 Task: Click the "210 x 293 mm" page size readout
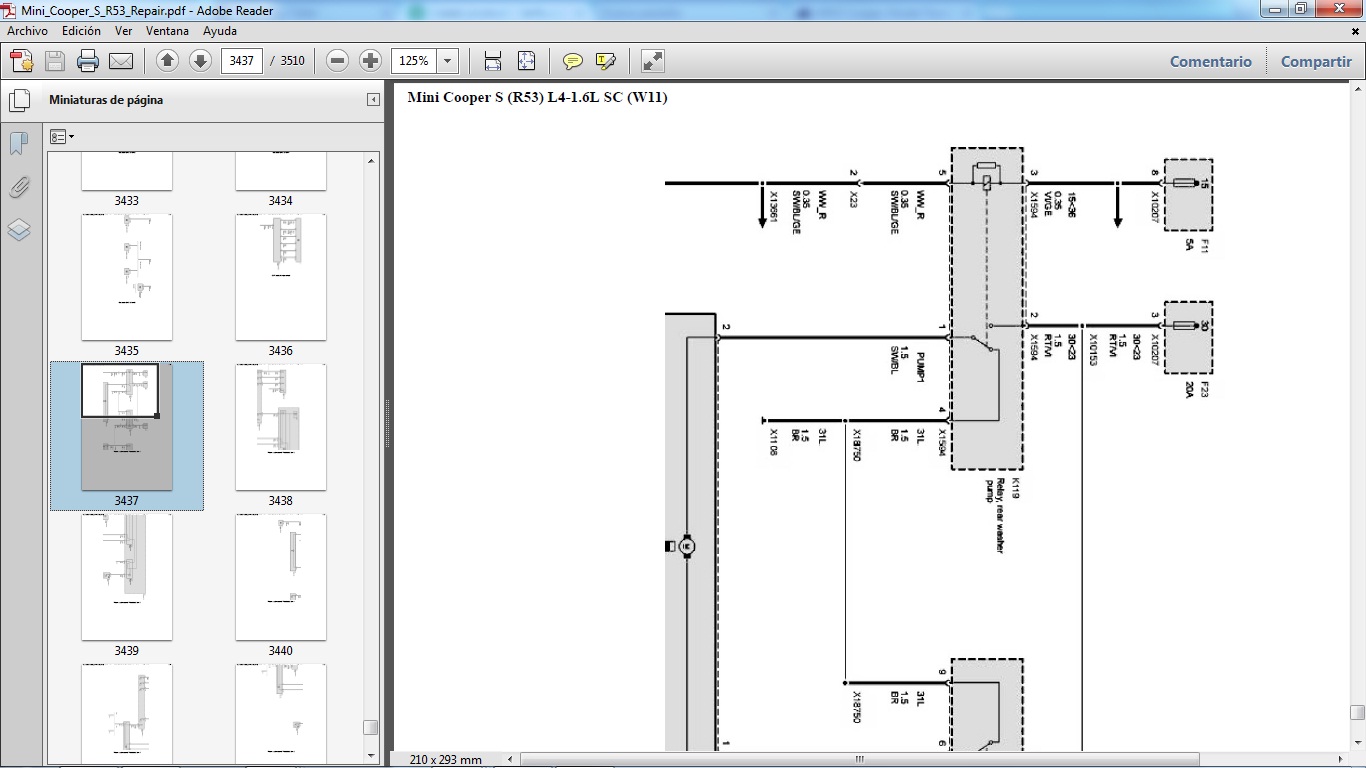point(446,759)
